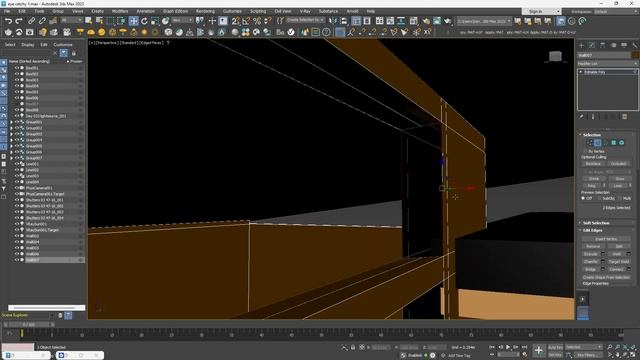Toggle visibility eye of Group001

[x=17, y=122]
